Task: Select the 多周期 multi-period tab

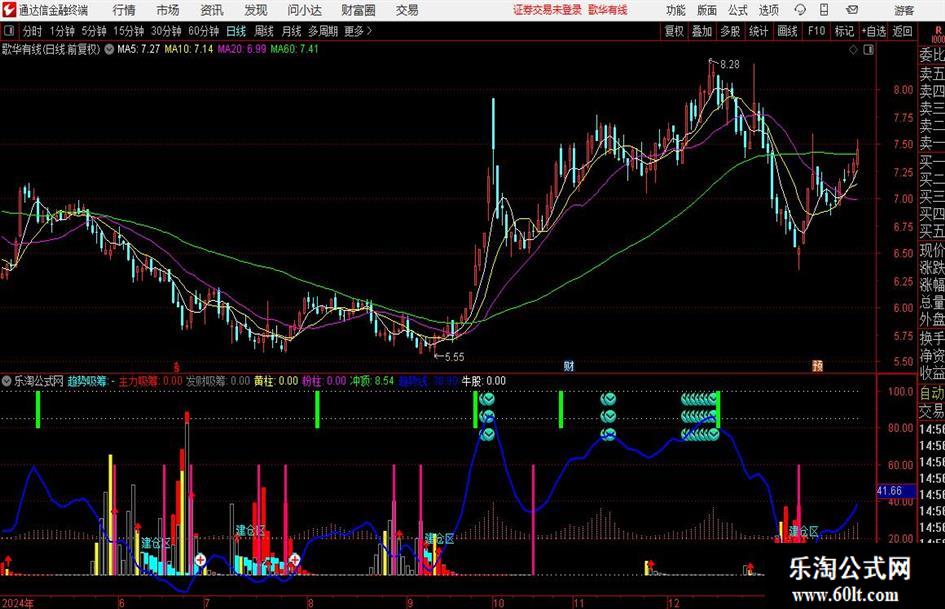Action: (x=323, y=31)
